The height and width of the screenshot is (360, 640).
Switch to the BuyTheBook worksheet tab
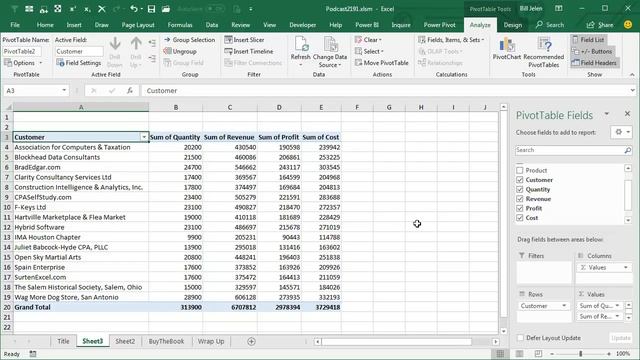166,341
